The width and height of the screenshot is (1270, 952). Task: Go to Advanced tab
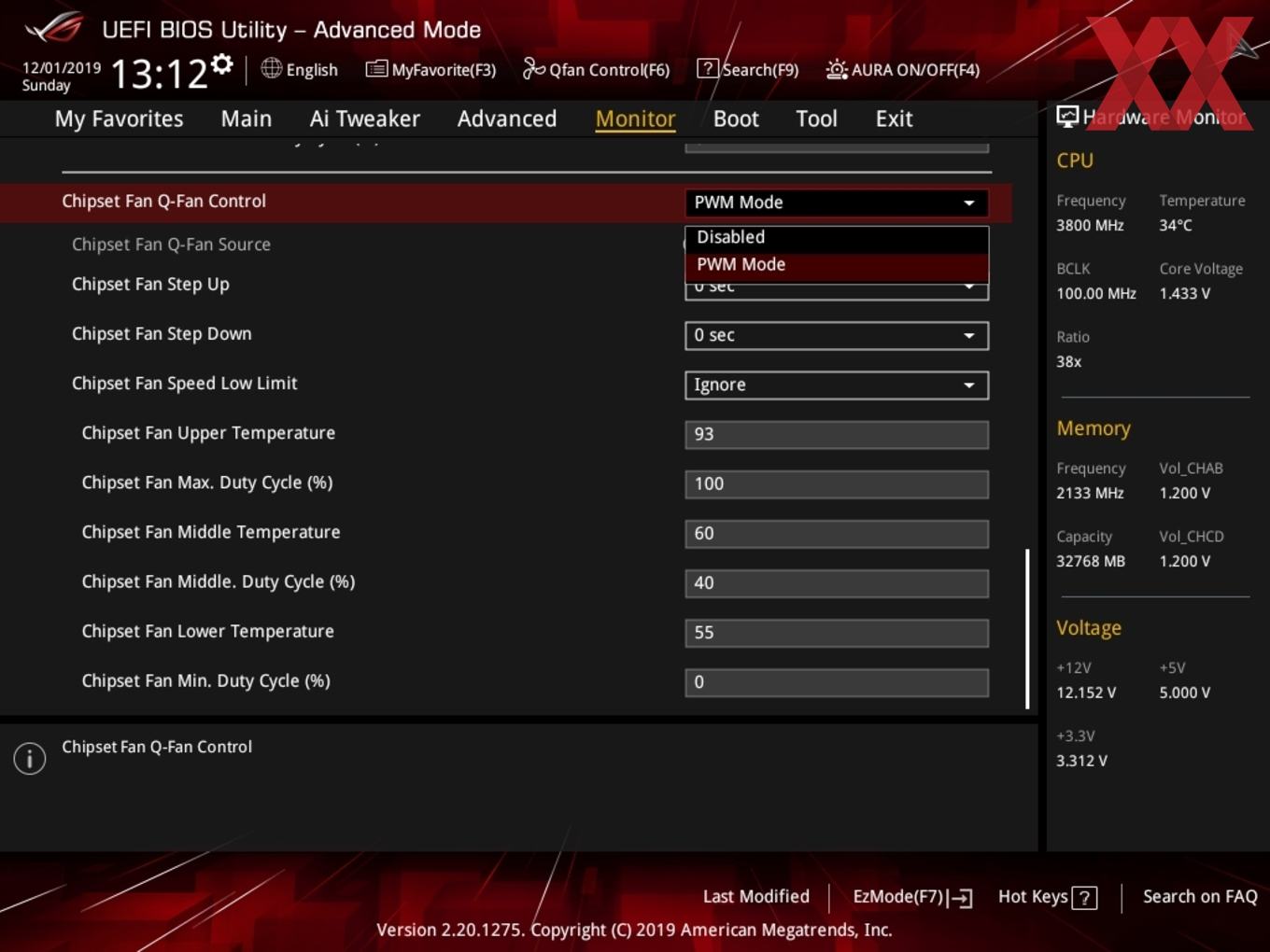click(507, 119)
